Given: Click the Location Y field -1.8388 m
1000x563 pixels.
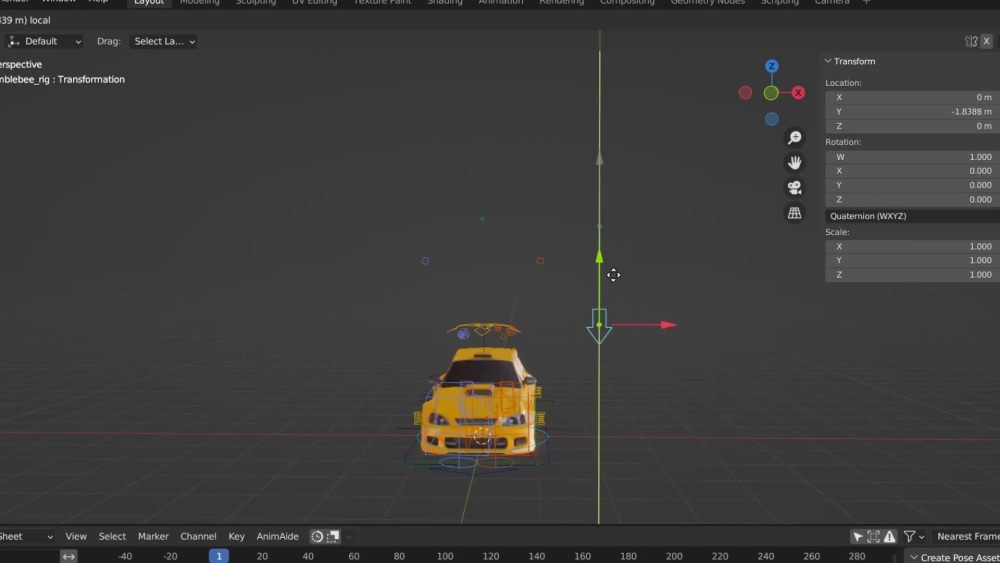Looking at the screenshot, I should (913, 112).
